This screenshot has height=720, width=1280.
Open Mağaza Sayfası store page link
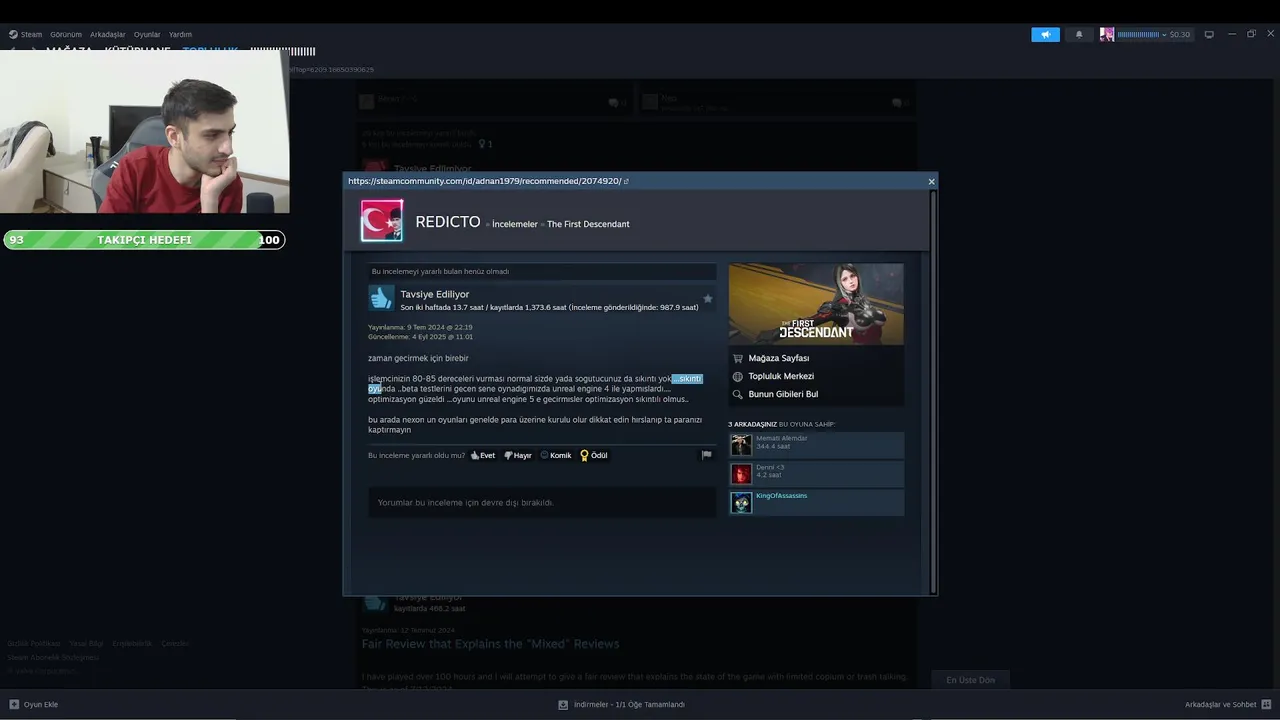(779, 358)
